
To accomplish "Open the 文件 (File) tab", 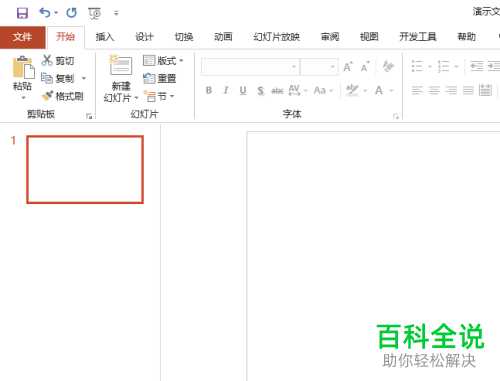I will 23,37.
